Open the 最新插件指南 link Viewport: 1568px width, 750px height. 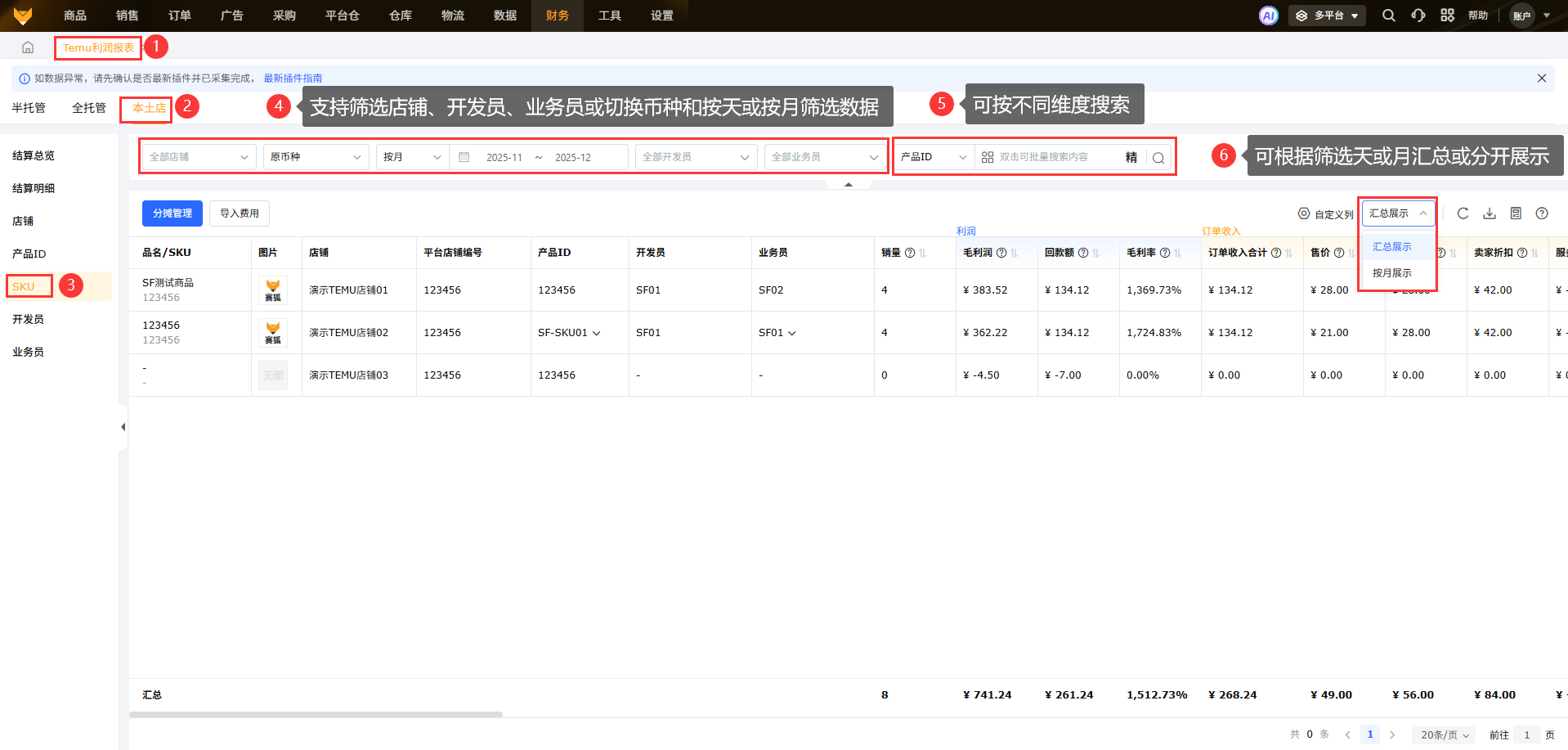click(293, 79)
